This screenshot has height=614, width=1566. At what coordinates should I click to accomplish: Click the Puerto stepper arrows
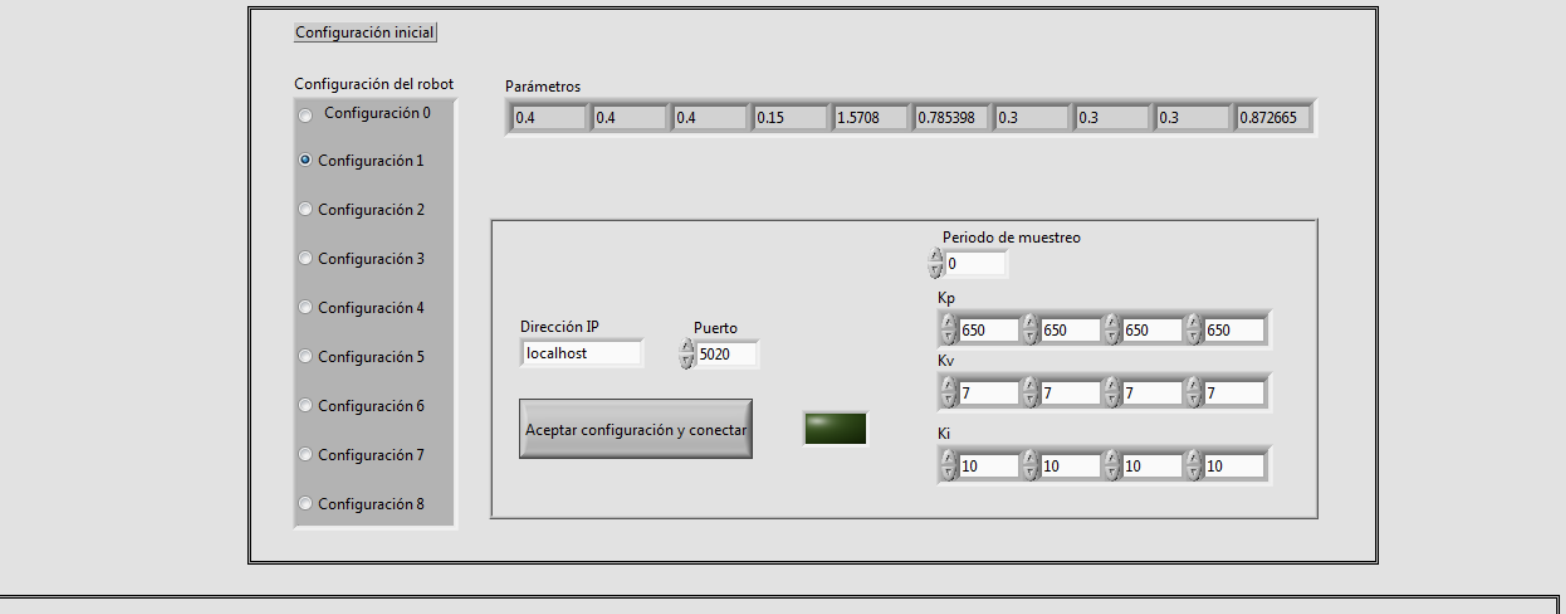(x=686, y=353)
